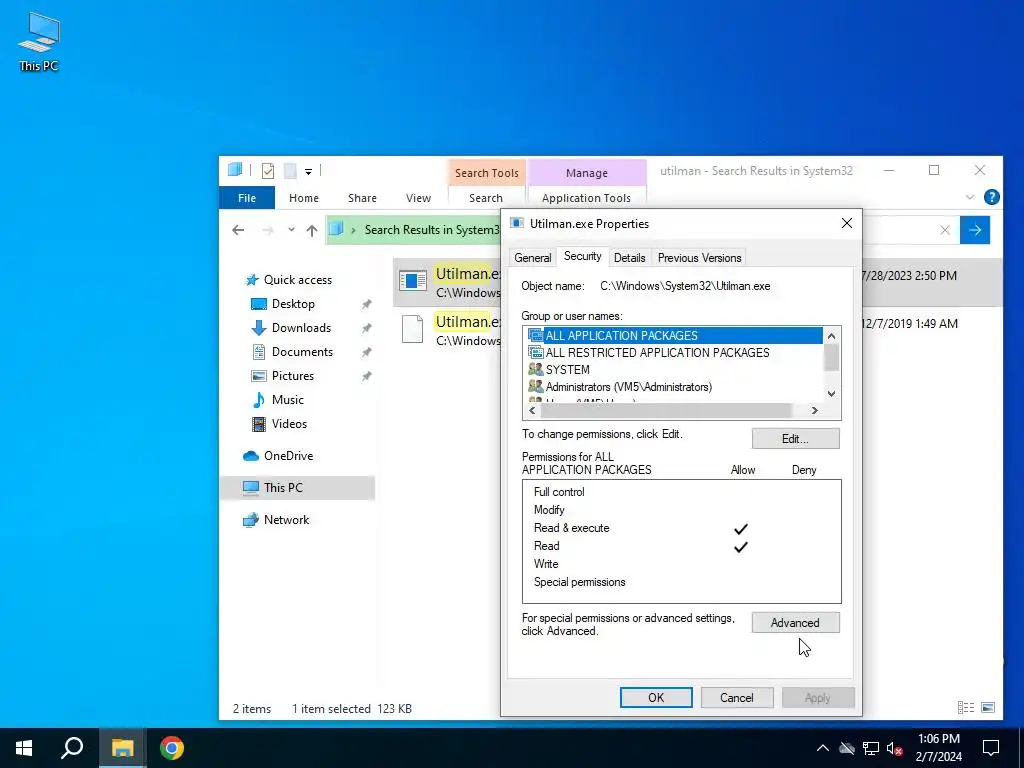Image resolution: width=1024 pixels, height=768 pixels.
Task: Switch to the View ribbon tab
Action: point(418,198)
